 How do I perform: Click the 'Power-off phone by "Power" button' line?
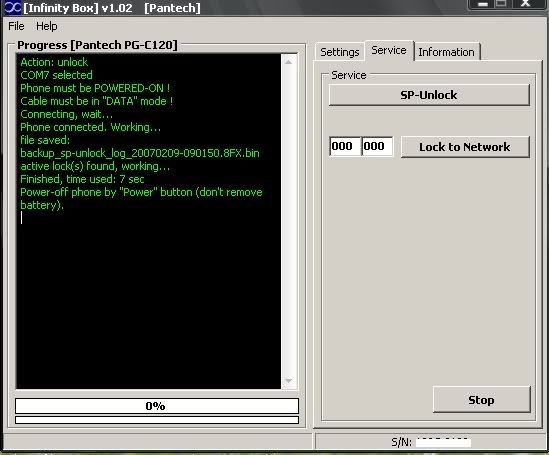[141, 192]
